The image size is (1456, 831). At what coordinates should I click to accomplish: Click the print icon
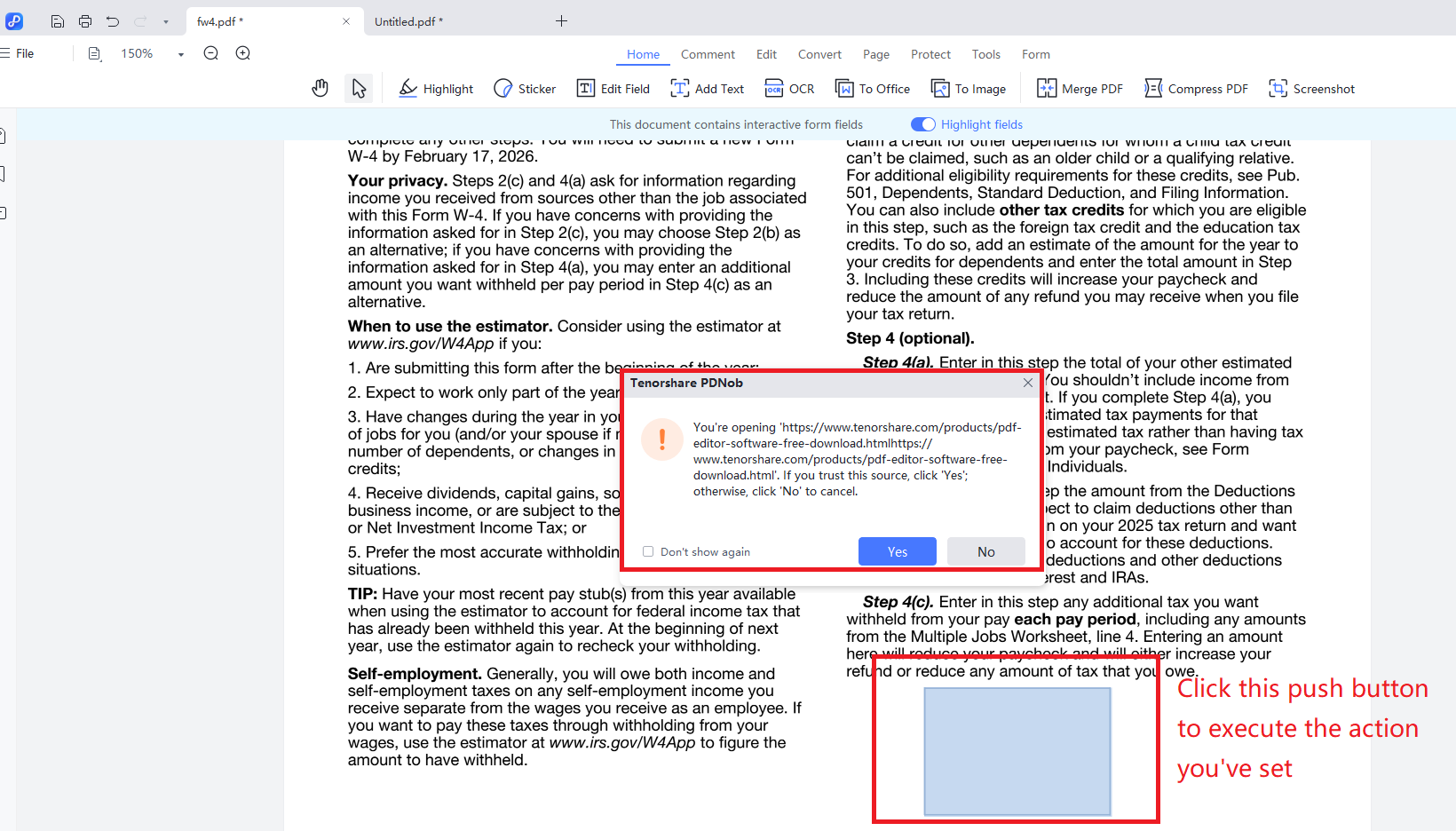coord(85,21)
